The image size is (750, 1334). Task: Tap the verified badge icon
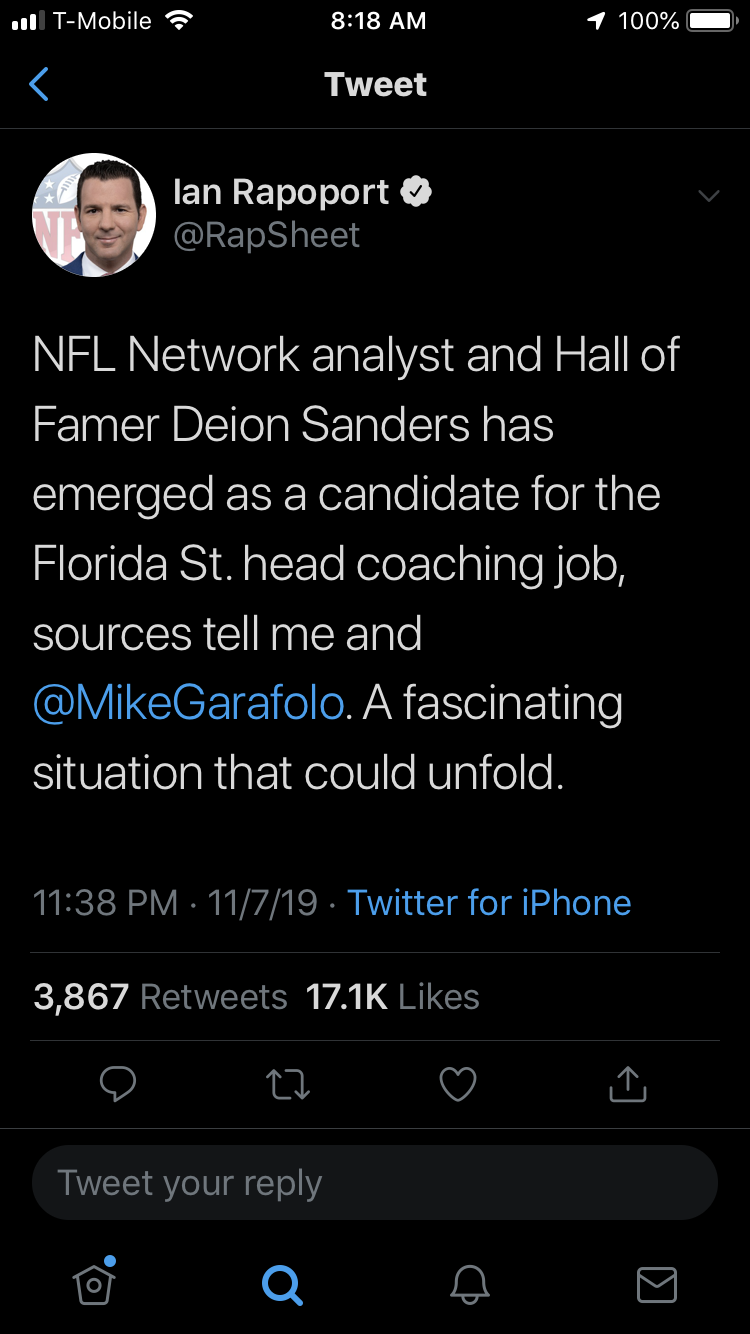point(416,192)
